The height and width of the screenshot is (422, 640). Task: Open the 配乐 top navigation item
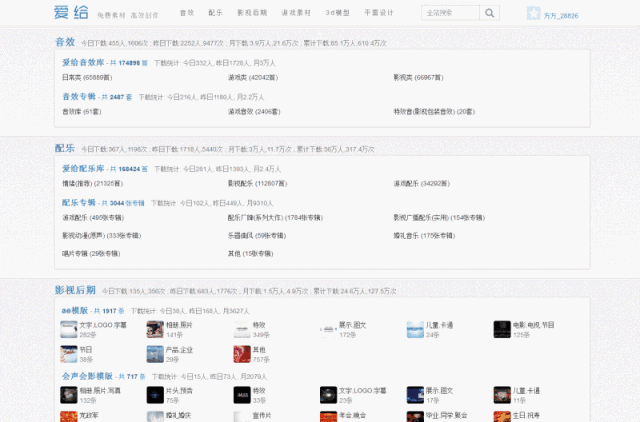216,13
